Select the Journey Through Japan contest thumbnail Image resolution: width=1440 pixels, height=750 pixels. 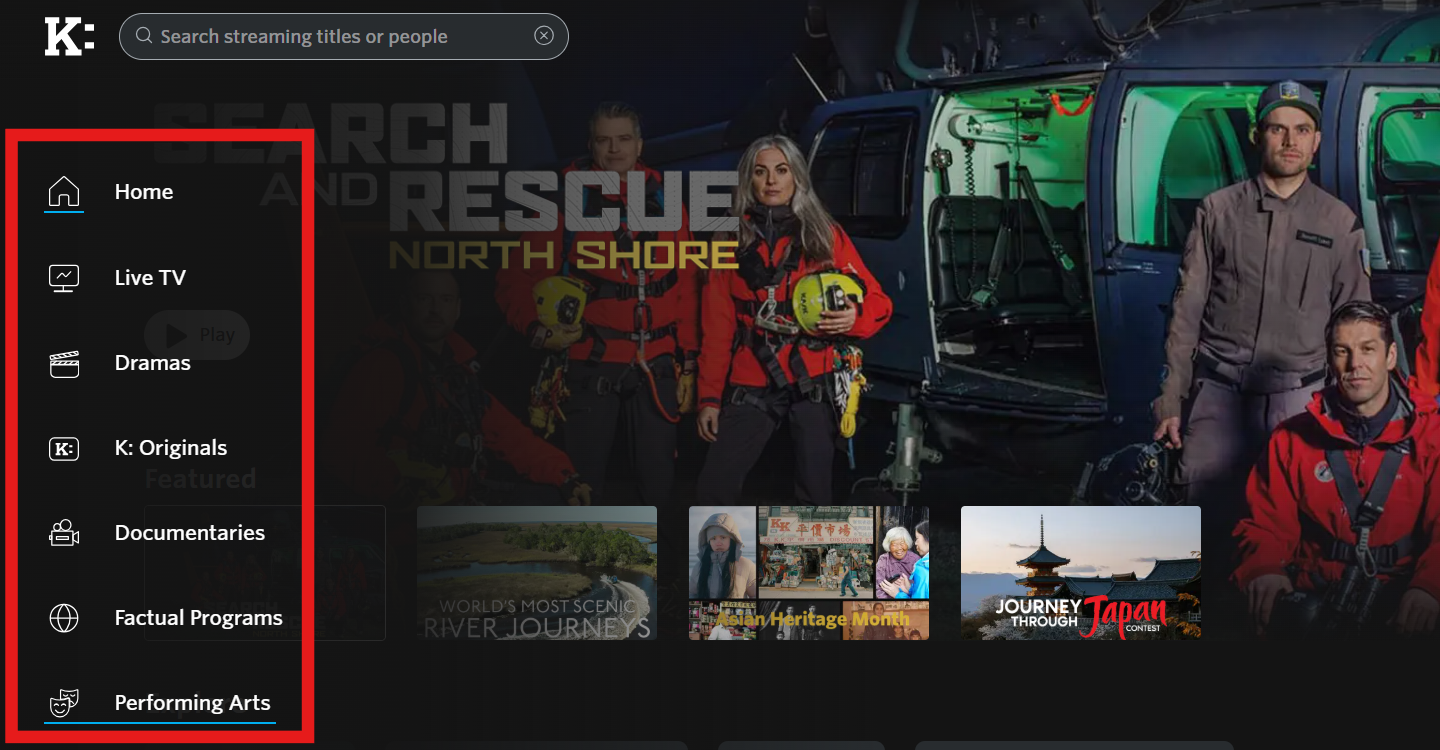(1081, 572)
